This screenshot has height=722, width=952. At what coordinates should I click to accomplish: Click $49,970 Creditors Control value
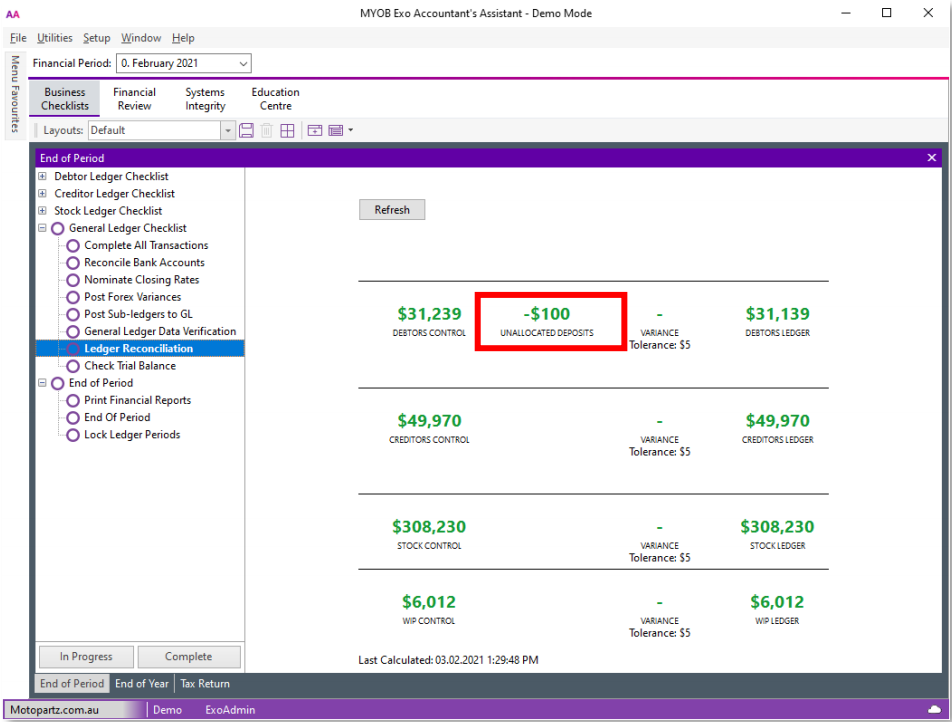click(429, 421)
